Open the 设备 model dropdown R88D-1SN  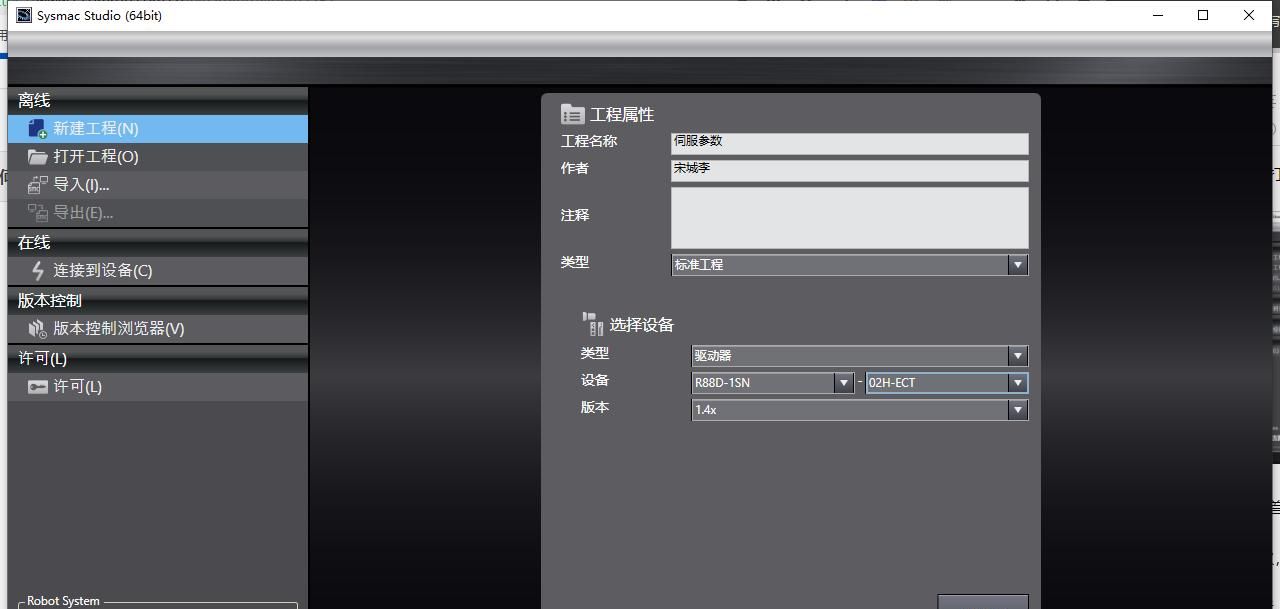[x=772, y=382]
